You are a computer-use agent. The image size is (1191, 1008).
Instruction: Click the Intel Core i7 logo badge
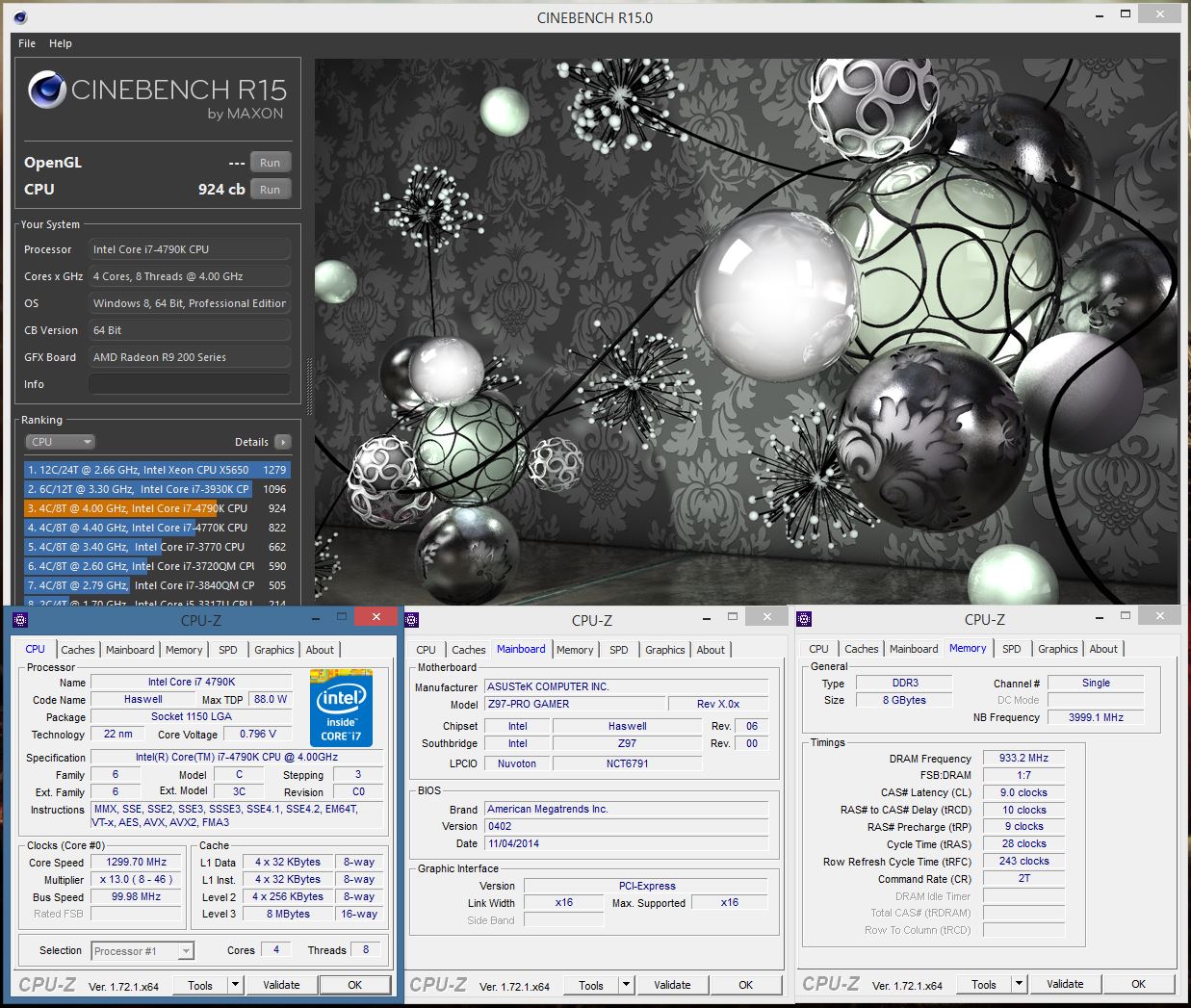point(341,708)
